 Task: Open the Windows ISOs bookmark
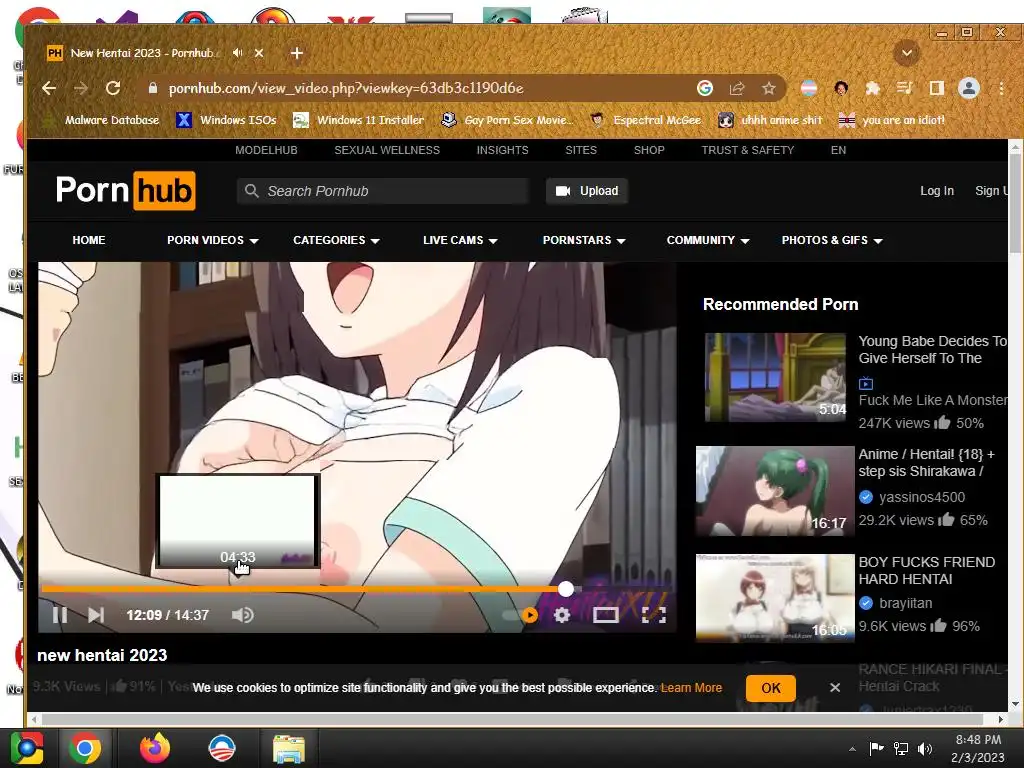pyautogui.click(x=227, y=120)
